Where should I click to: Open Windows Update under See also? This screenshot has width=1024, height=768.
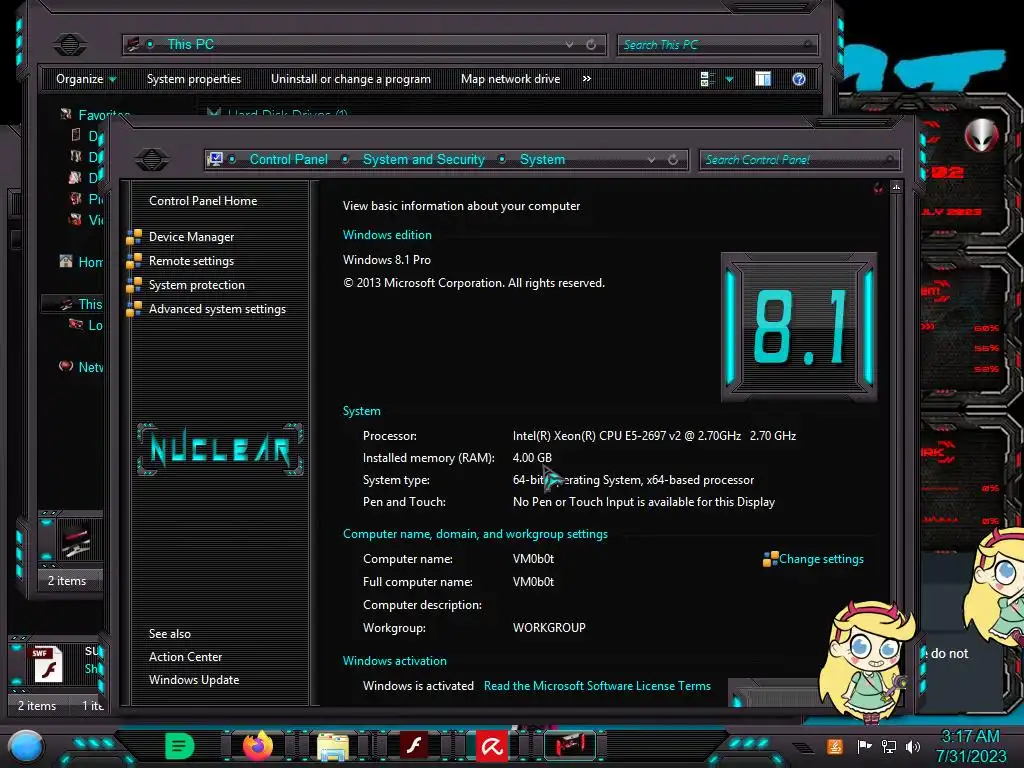[x=193, y=680]
